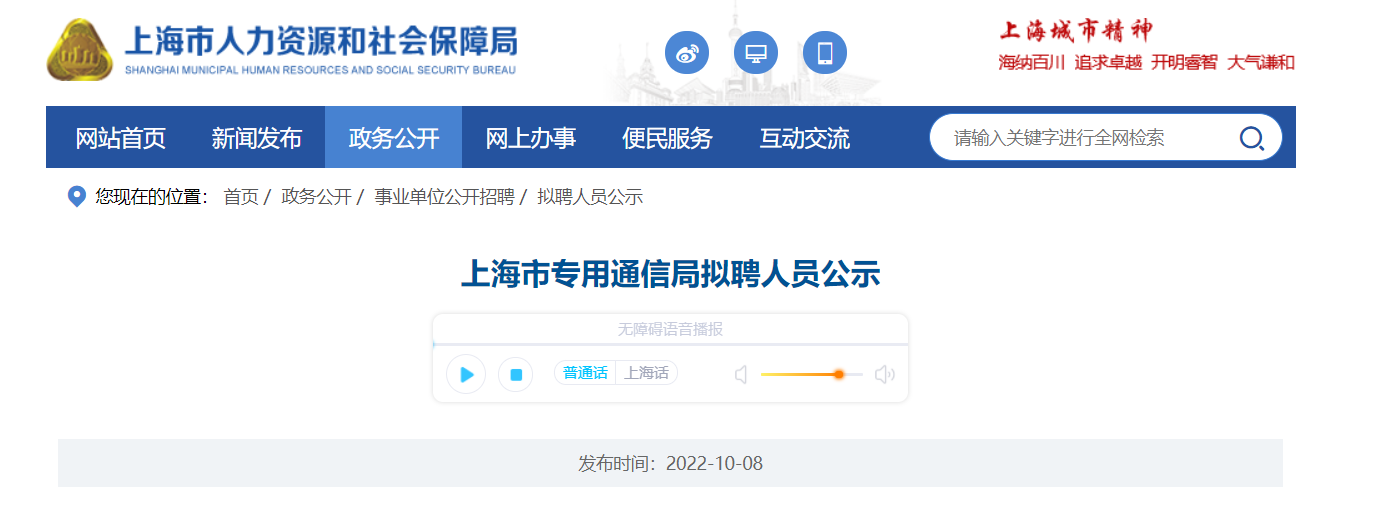Go to 政务公开 breadcrumb link

(317, 197)
